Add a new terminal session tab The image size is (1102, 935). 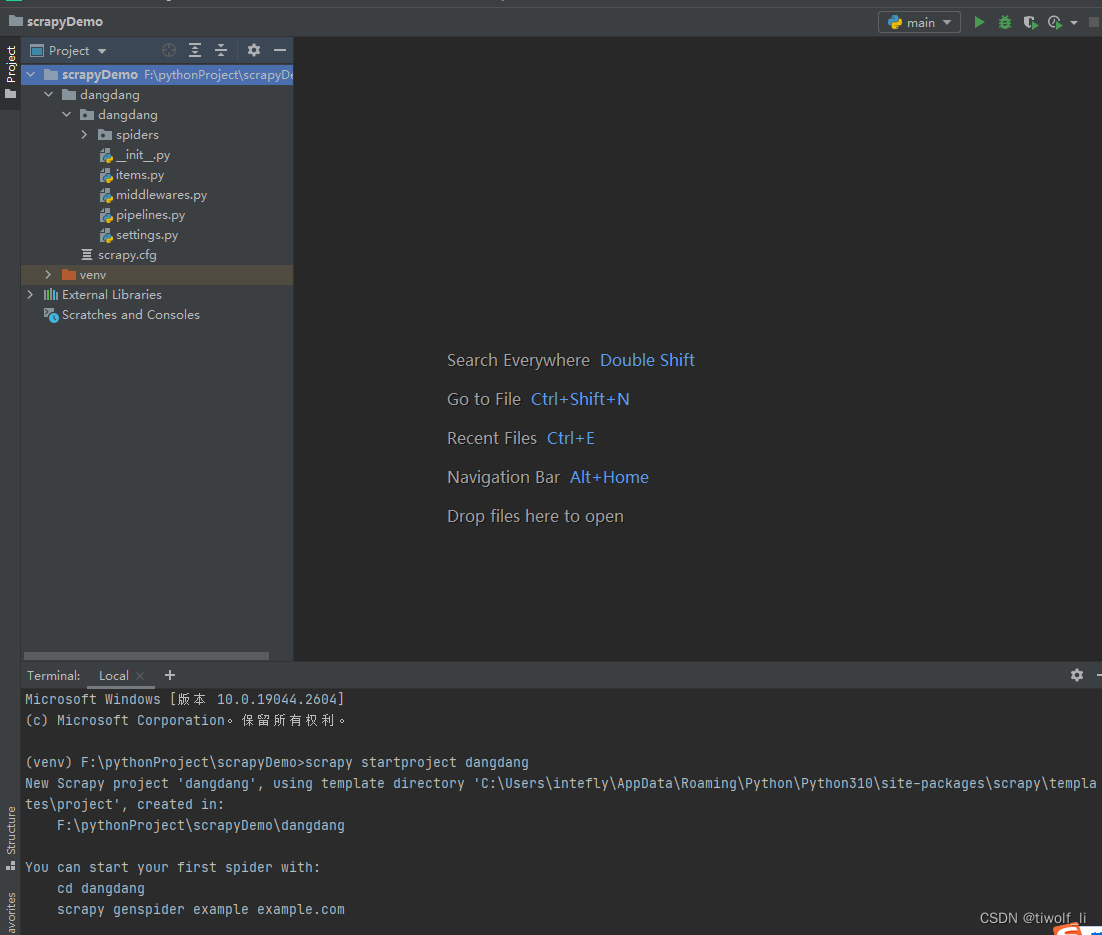pyautogui.click(x=170, y=675)
